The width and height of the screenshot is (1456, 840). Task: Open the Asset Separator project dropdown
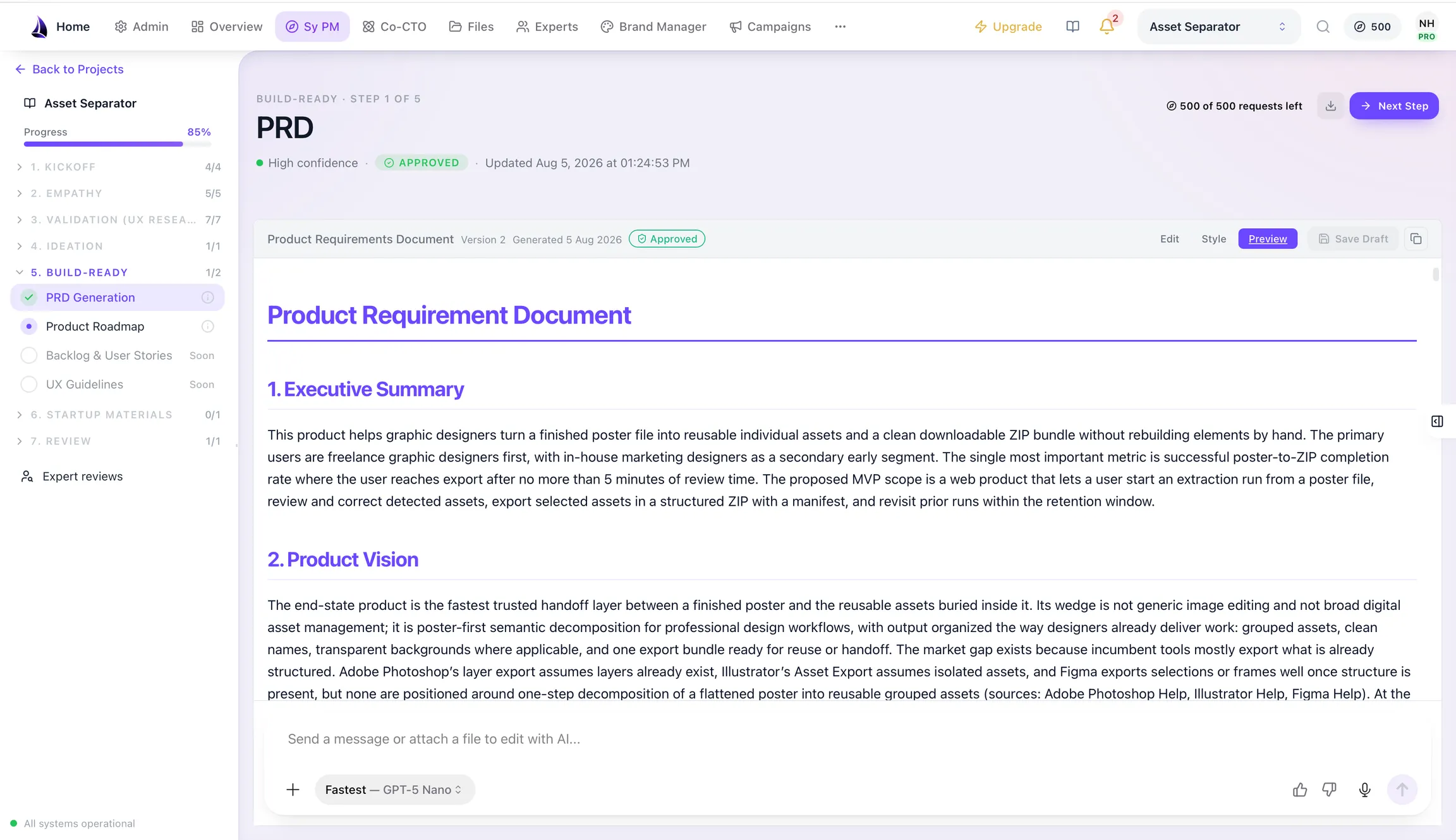(x=1218, y=27)
